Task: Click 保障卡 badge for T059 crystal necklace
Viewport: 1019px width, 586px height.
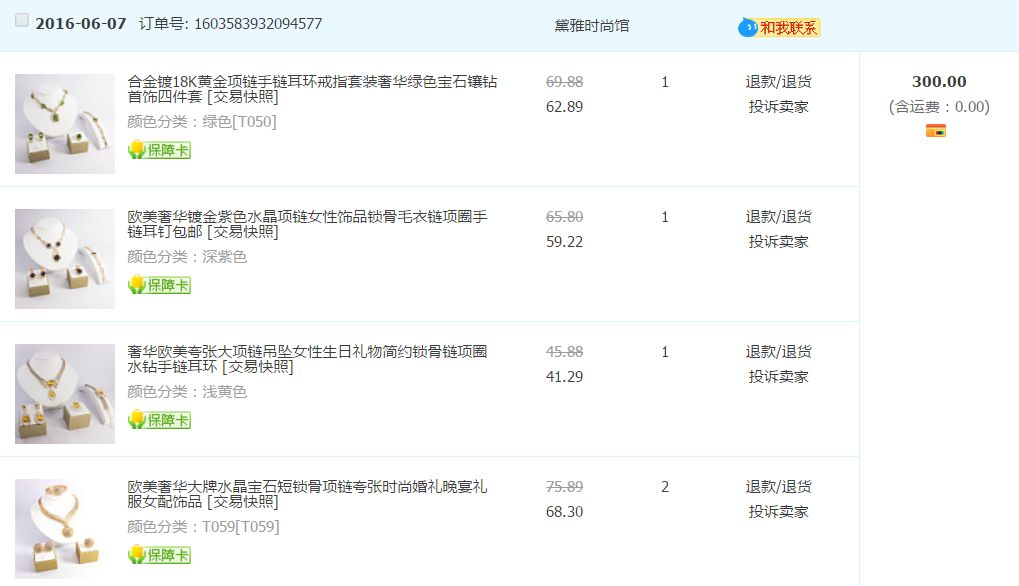Action: coord(159,555)
